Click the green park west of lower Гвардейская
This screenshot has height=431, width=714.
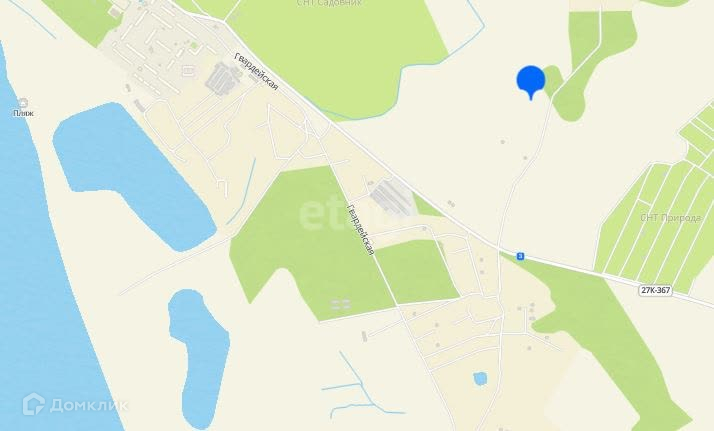pyautogui.click(x=310, y=243)
